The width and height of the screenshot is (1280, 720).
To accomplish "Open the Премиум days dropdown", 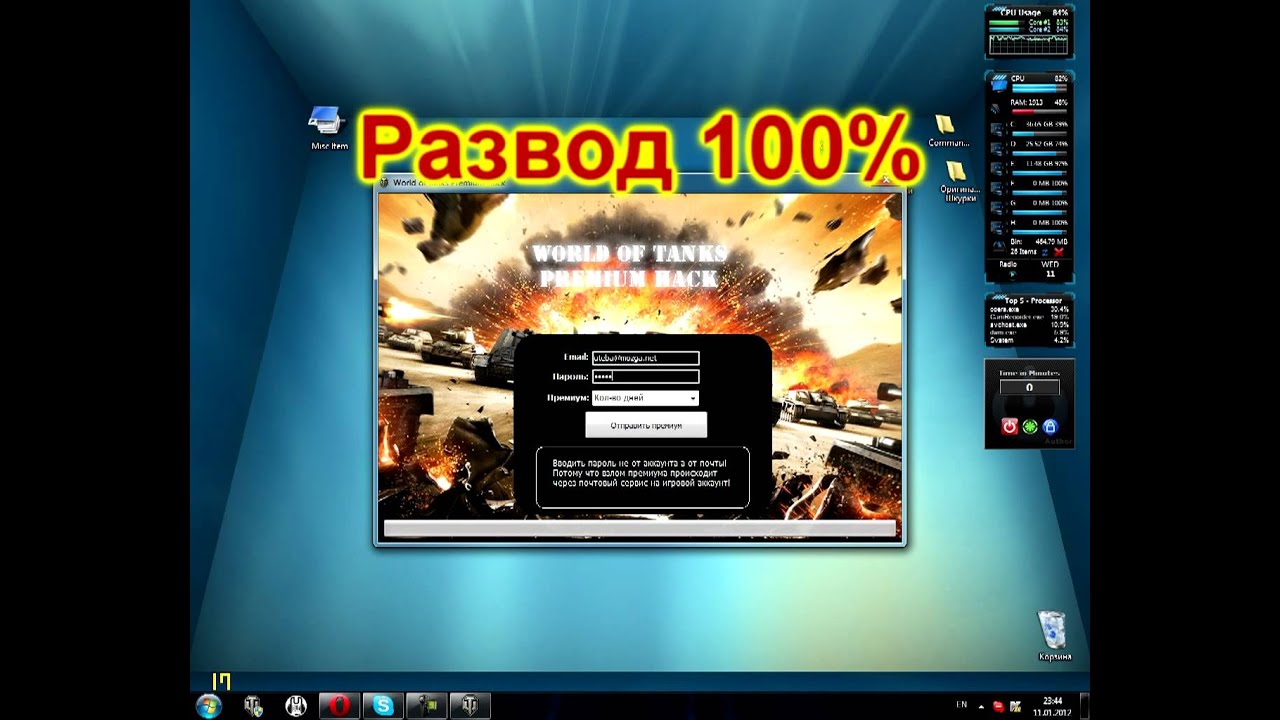I will tap(645, 398).
